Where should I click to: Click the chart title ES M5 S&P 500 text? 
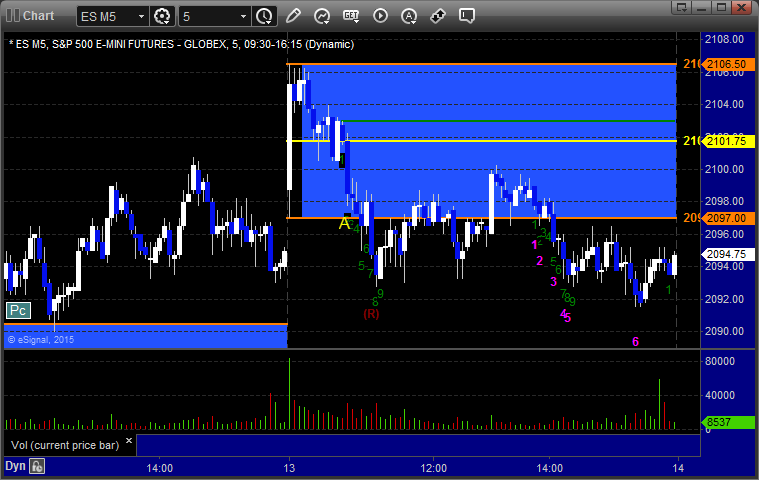pos(182,45)
